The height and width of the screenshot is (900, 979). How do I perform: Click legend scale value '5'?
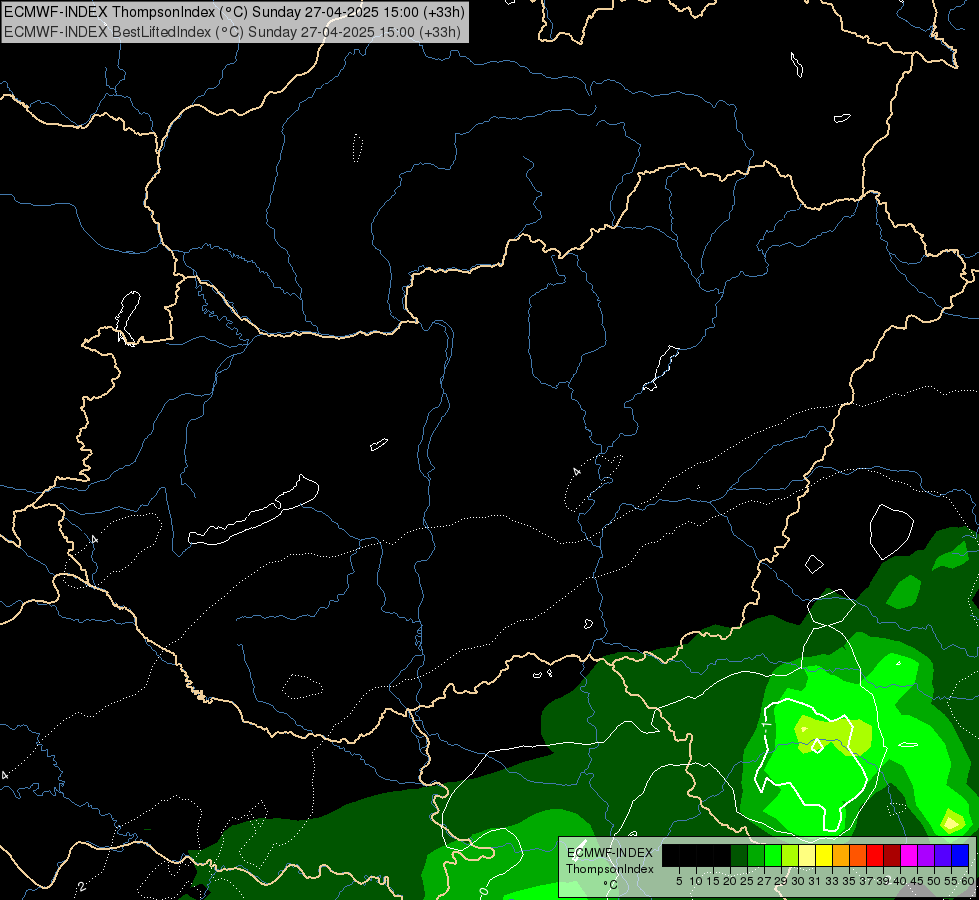[x=679, y=881]
